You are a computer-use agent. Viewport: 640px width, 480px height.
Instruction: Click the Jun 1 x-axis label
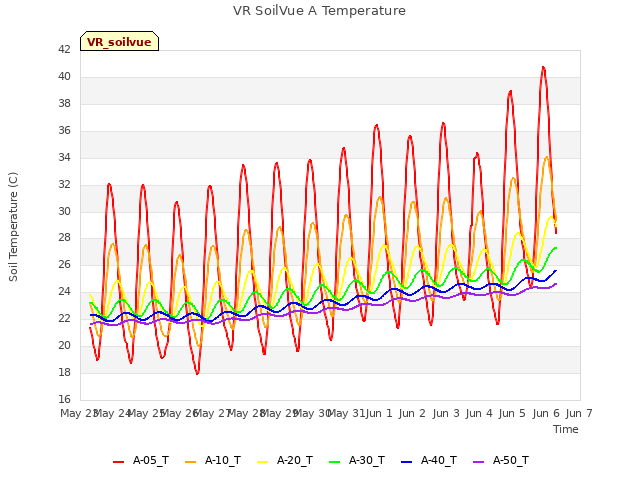(x=379, y=413)
